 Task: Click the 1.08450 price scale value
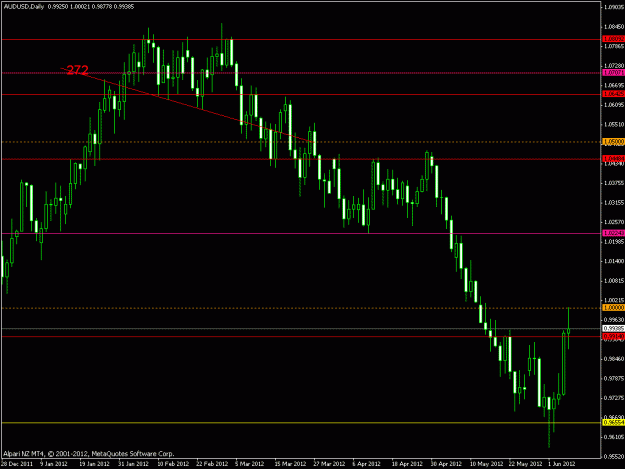(614, 27)
